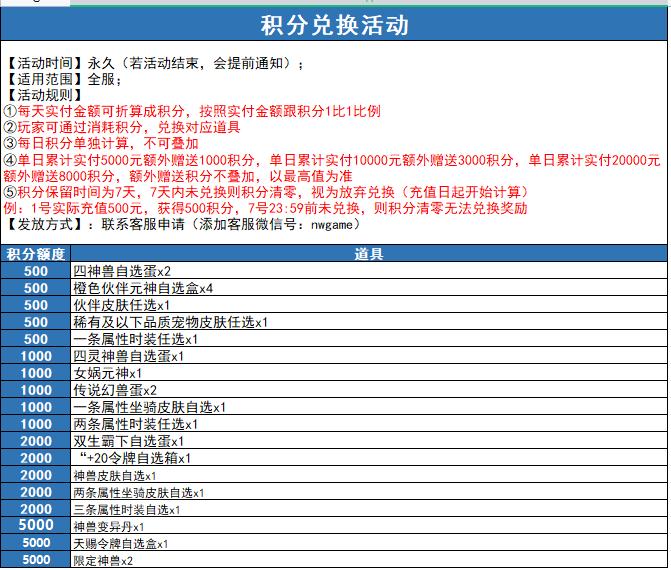Click rule ③ 每日积分单独计算
Viewport: 671px width, 570px height.
(x=101, y=143)
